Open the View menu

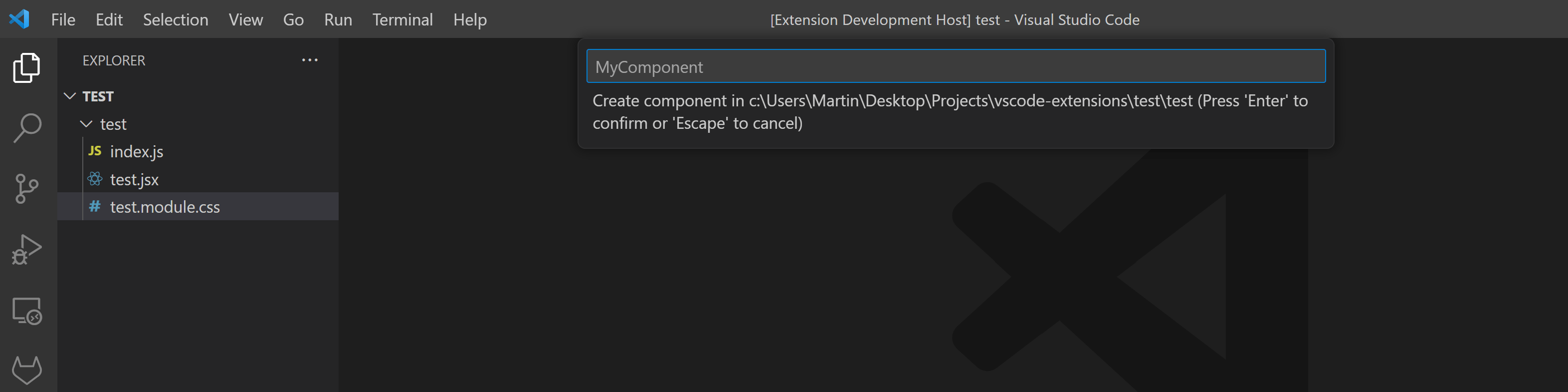pyautogui.click(x=245, y=19)
